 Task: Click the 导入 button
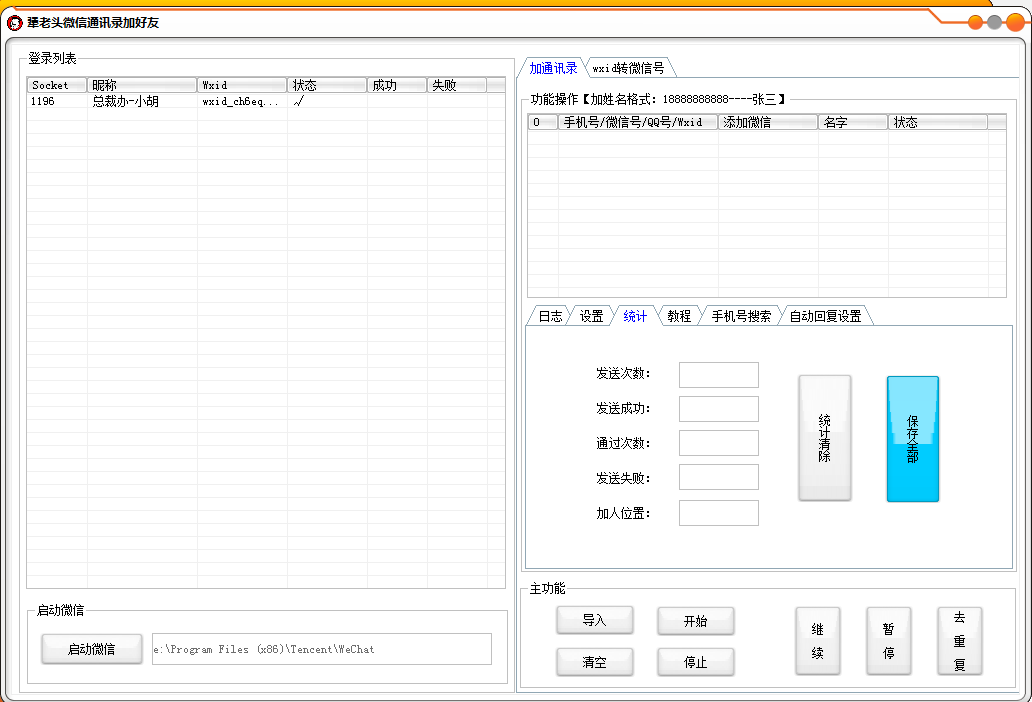coord(595,620)
